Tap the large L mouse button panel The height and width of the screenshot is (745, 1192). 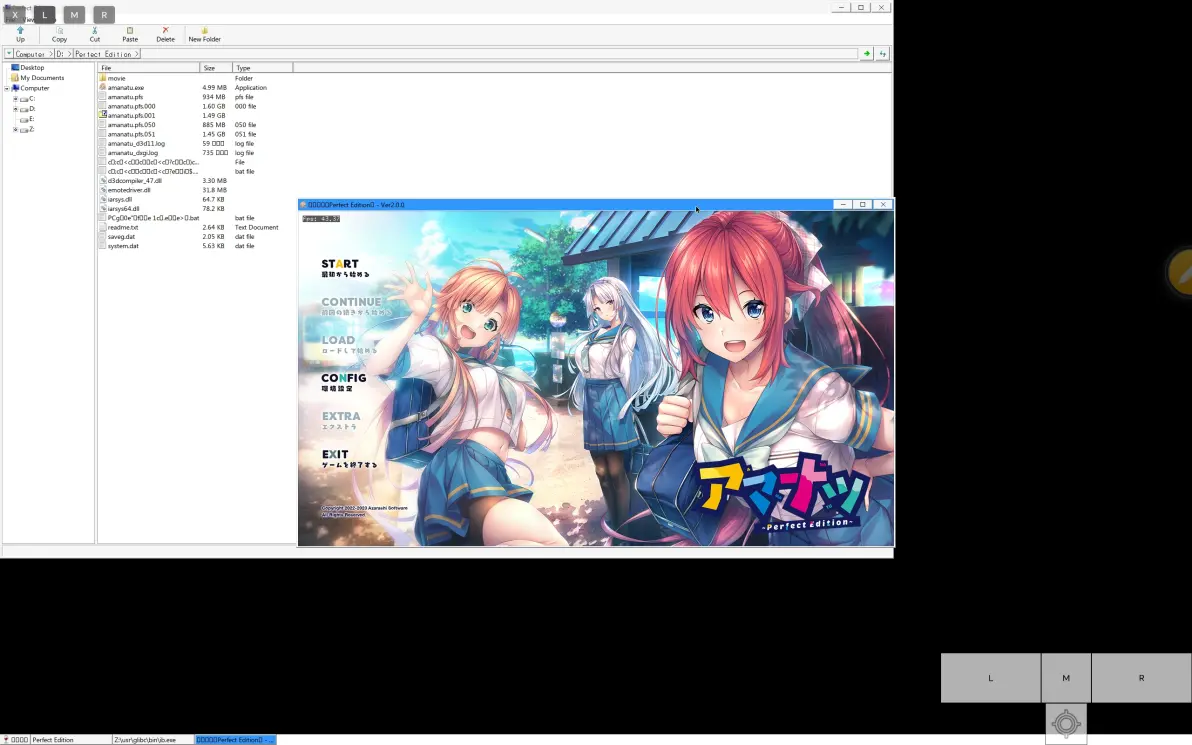991,677
